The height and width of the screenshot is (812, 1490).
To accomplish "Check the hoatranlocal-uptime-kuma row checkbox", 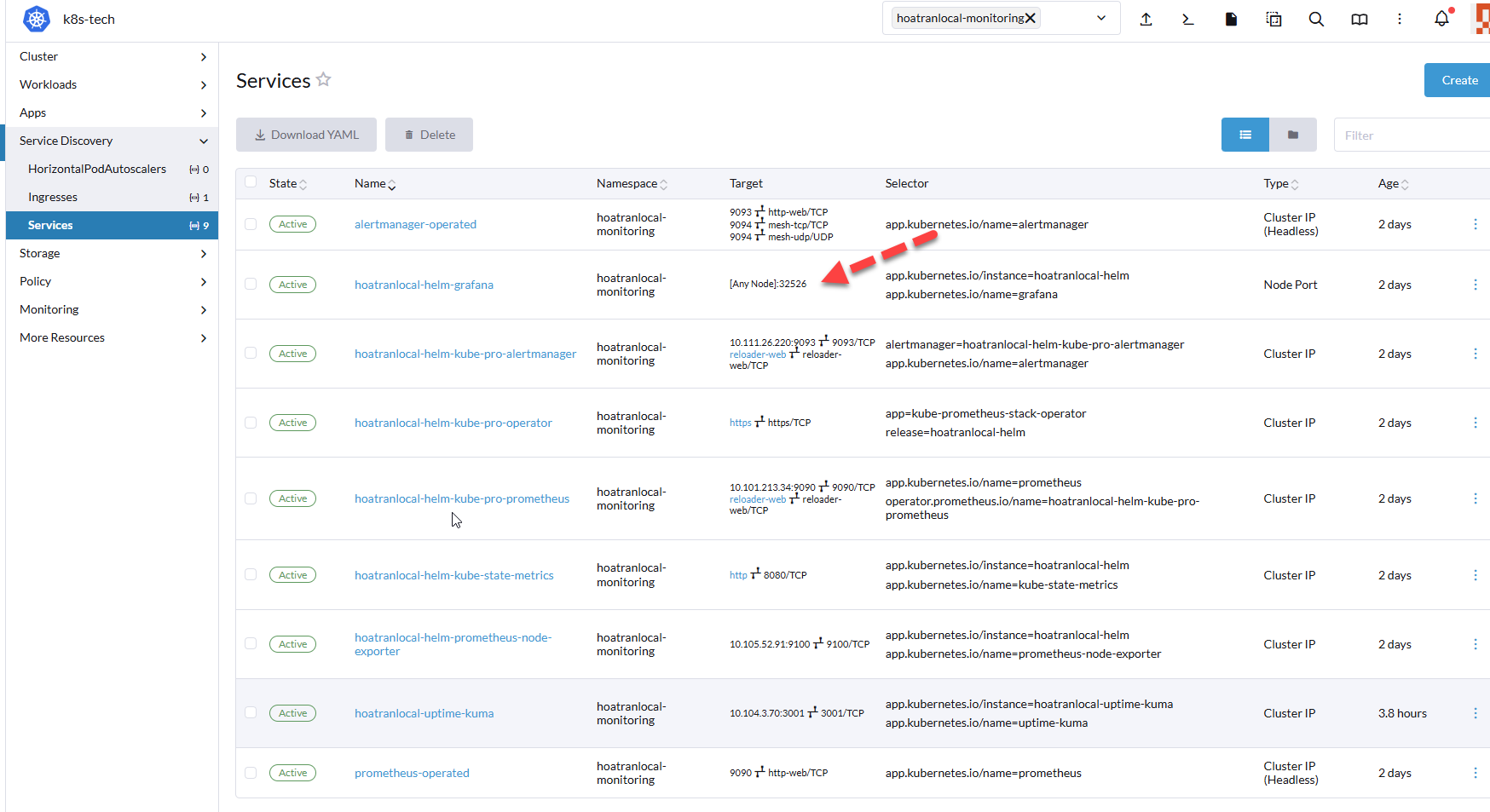I will tap(251, 712).
